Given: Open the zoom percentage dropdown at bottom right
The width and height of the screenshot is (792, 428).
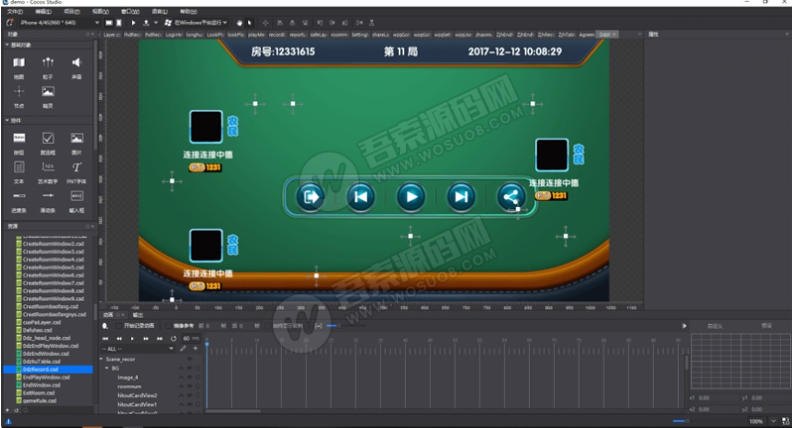Looking at the screenshot, I should 773,421.
